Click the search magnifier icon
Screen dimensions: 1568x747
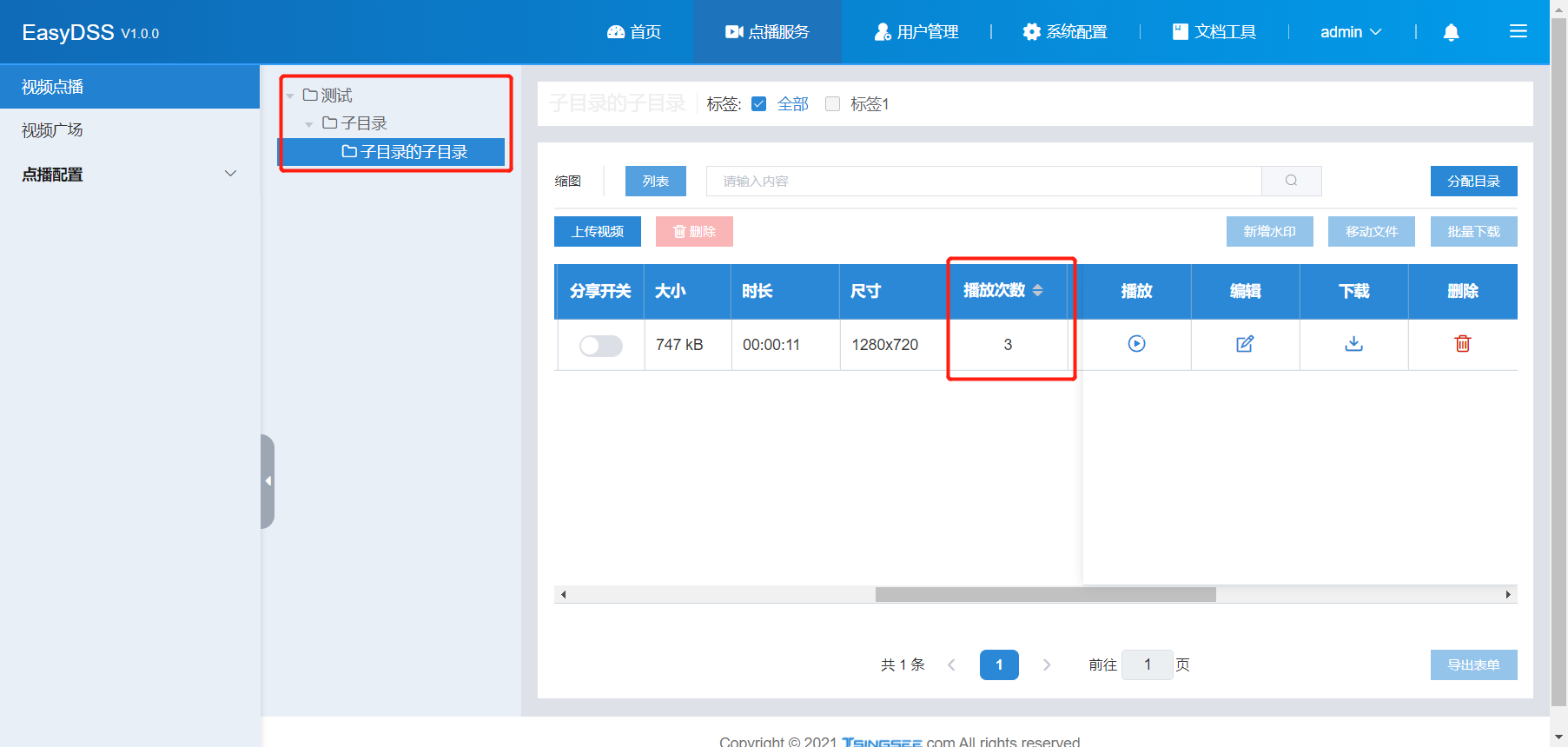coord(1292,181)
